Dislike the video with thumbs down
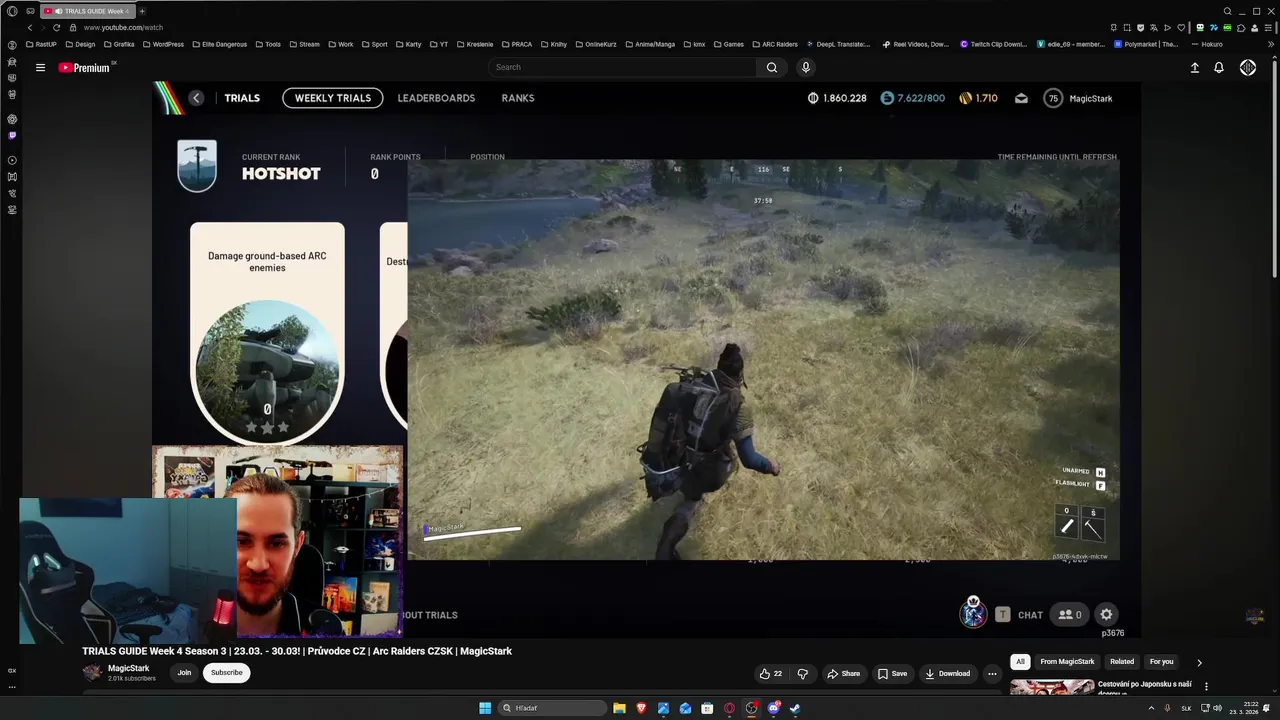This screenshot has height=720, width=1280. pyautogui.click(x=802, y=673)
